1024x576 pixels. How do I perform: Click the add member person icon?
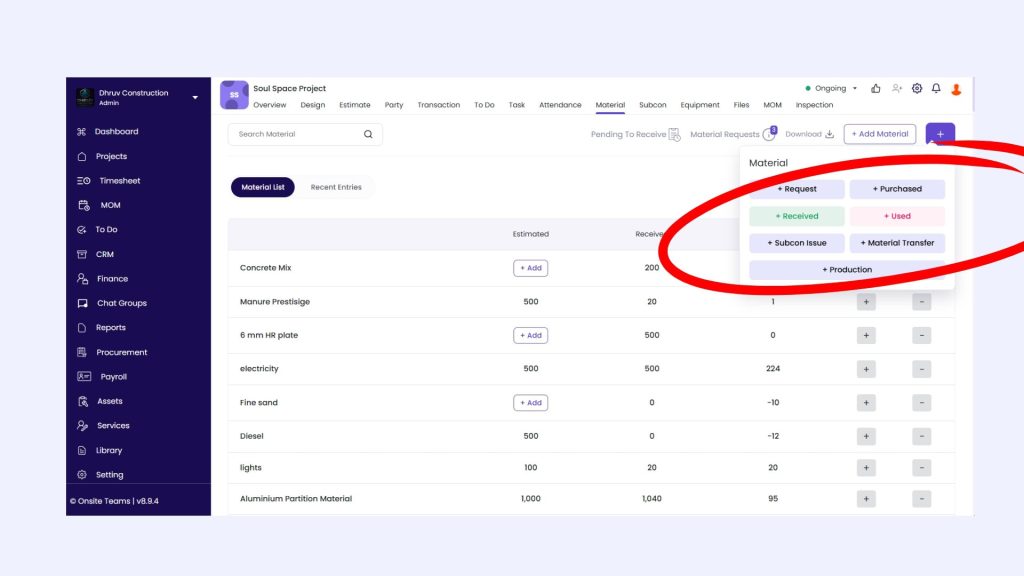pyautogui.click(x=897, y=88)
